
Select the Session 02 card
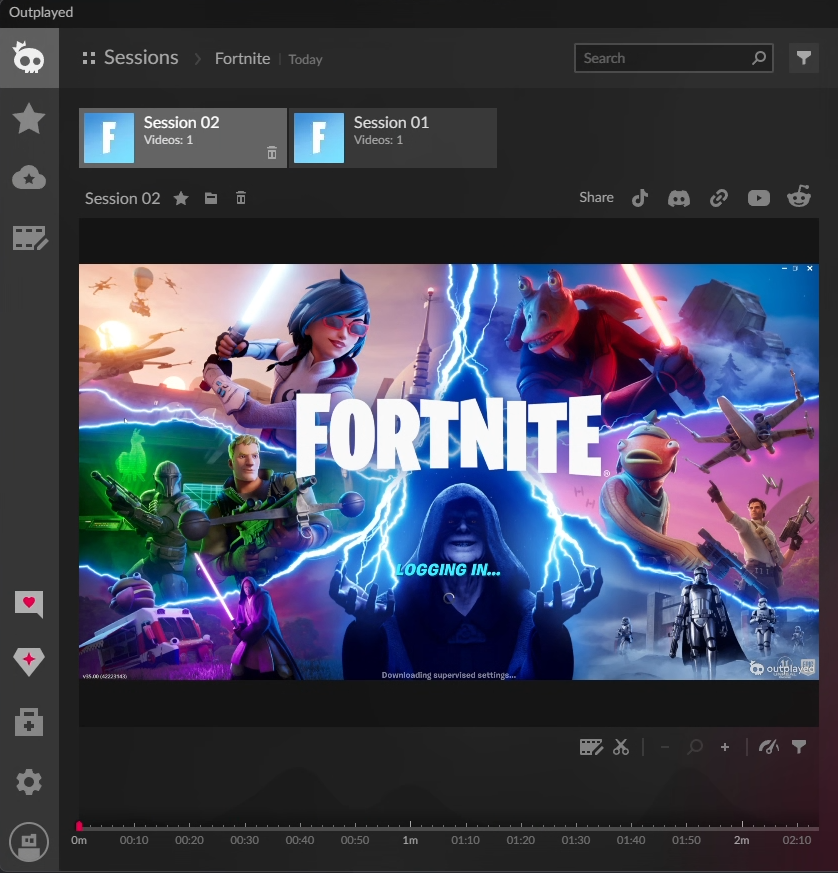[x=183, y=138]
